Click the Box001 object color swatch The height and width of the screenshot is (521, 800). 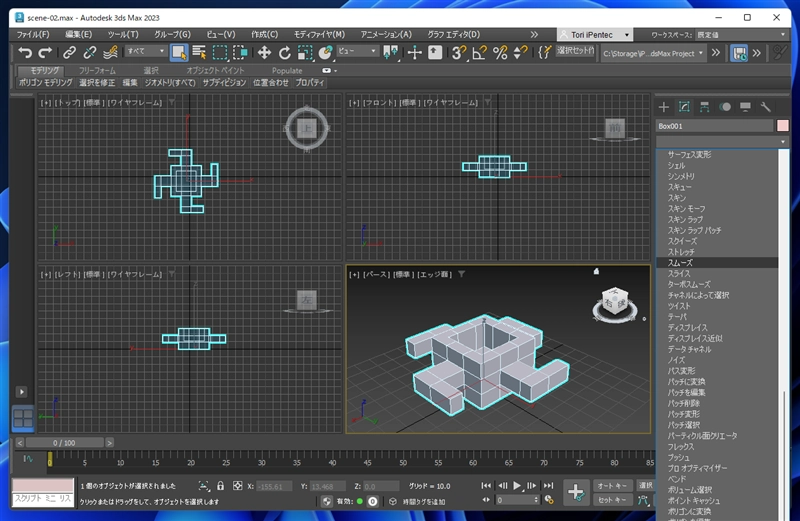point(783,126)
